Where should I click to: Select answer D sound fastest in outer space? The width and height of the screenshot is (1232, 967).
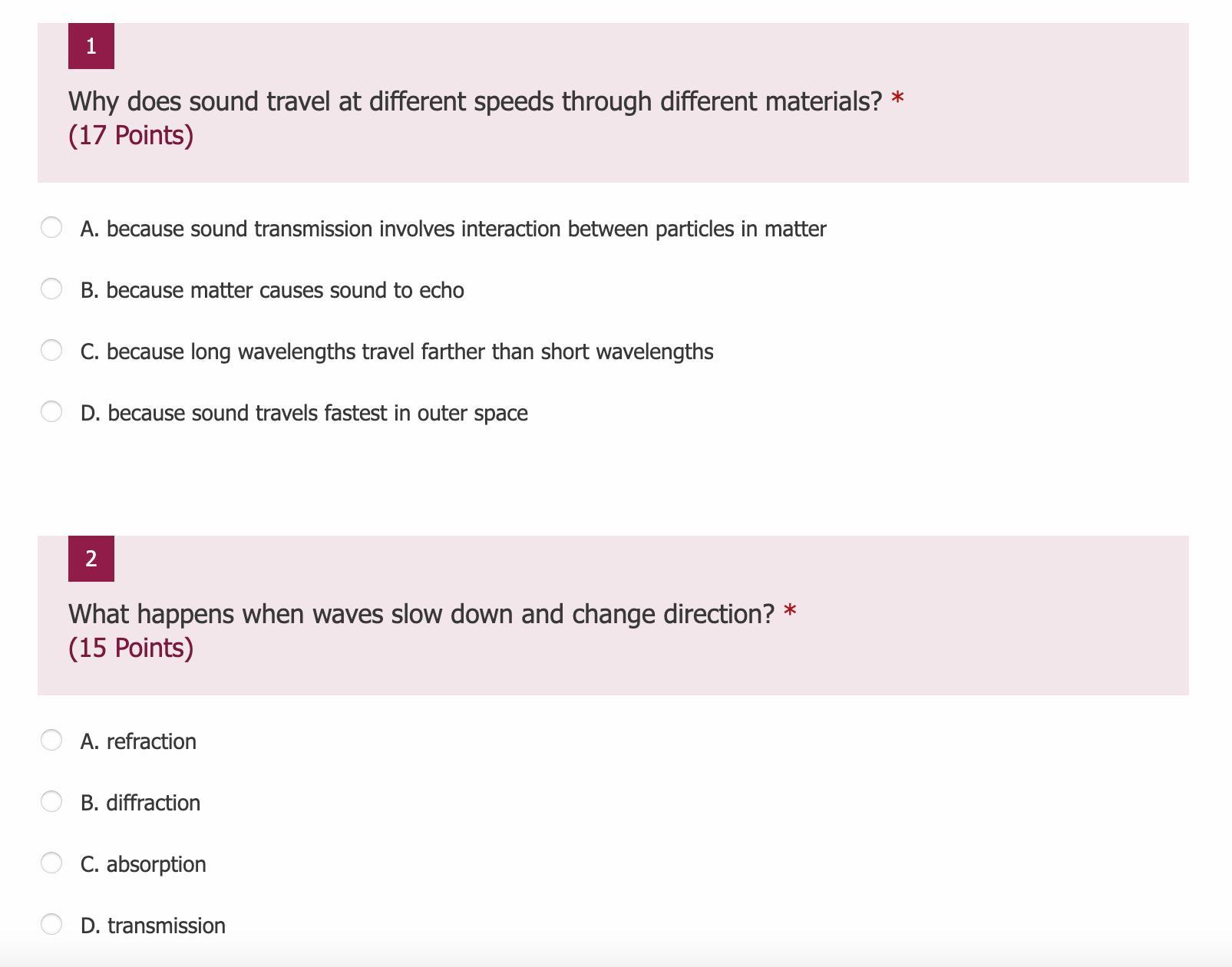coord(51,411)
